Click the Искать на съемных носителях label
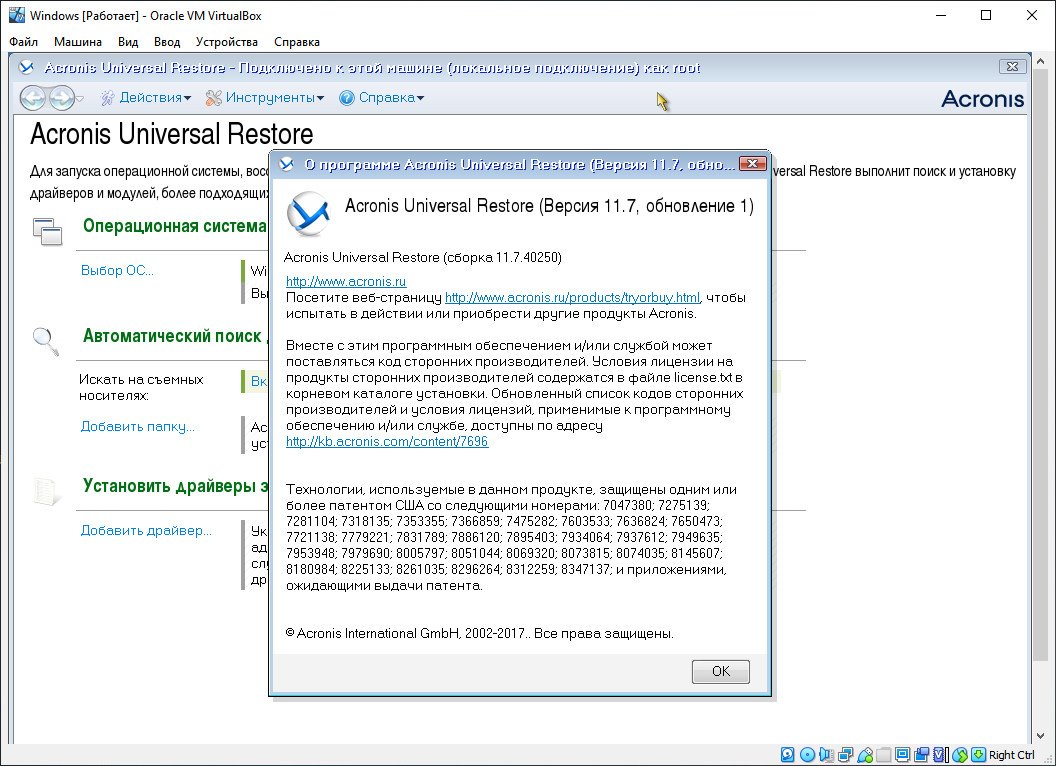The width and height of the screenshot is (1056, 766). coord(141,387)
